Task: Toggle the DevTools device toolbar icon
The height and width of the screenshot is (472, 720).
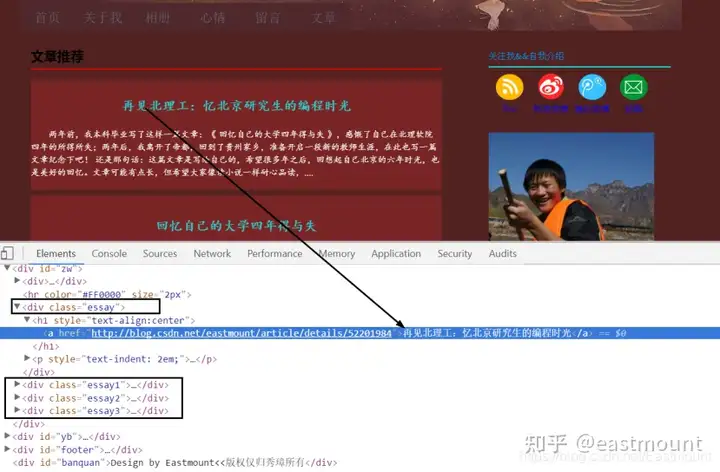Action: (7, 253)
